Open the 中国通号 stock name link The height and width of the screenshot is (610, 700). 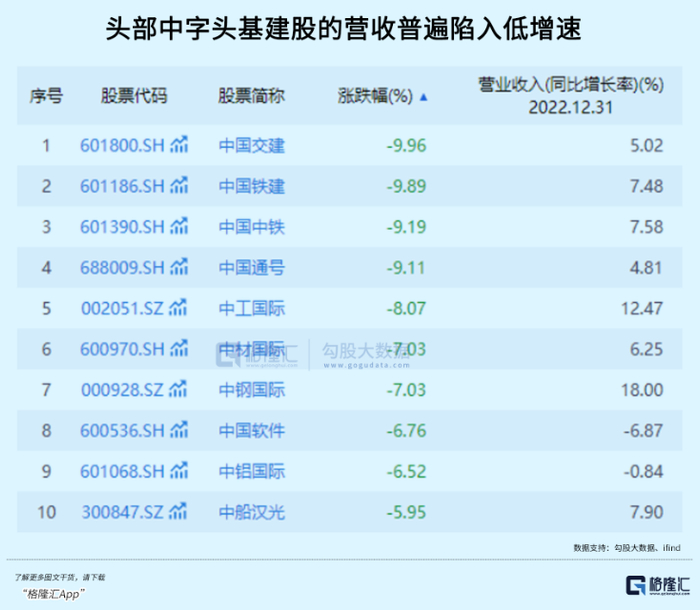click(x=252, y=268)
